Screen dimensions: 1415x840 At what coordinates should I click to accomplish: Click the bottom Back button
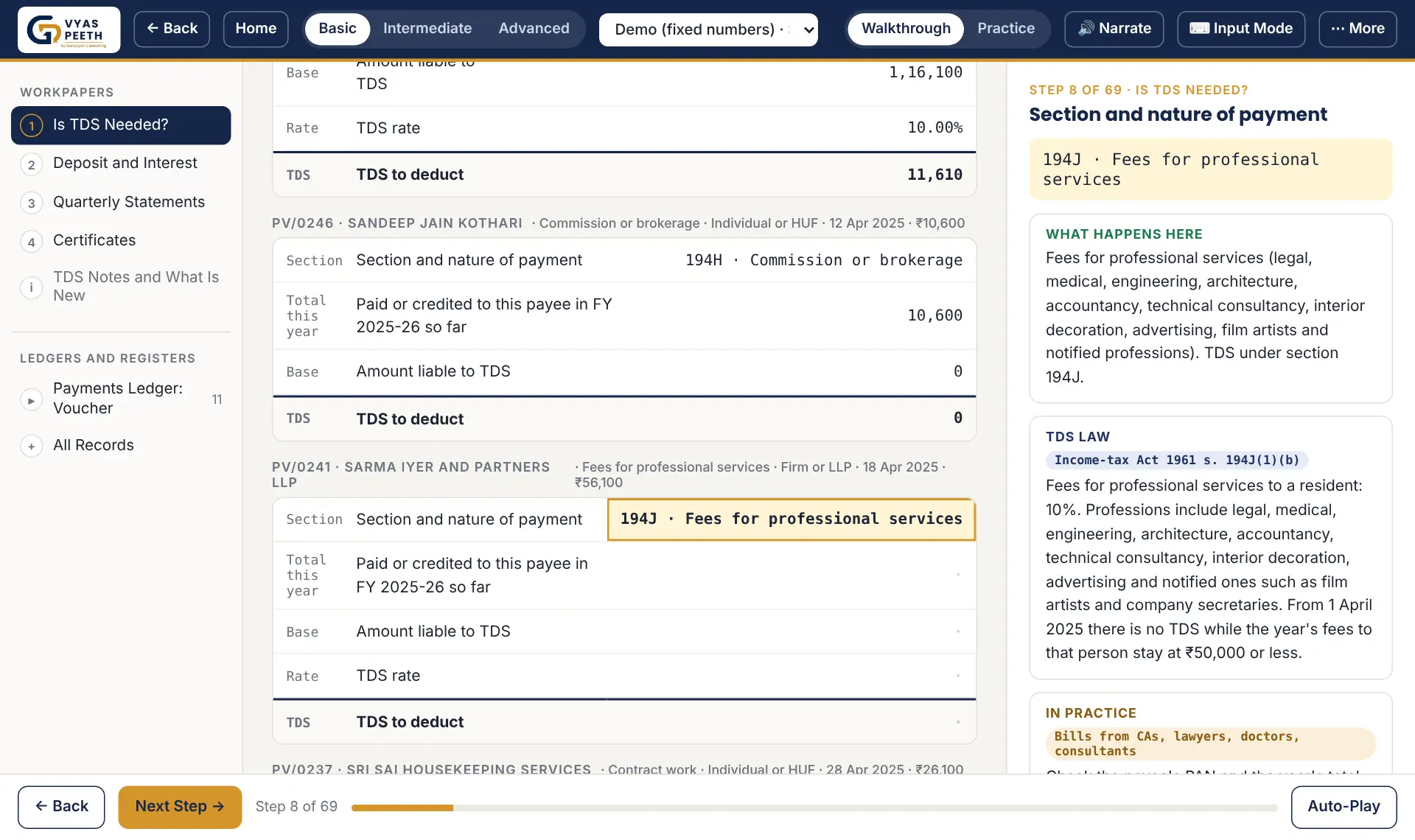pyautogui.click(x=61, y=807)
